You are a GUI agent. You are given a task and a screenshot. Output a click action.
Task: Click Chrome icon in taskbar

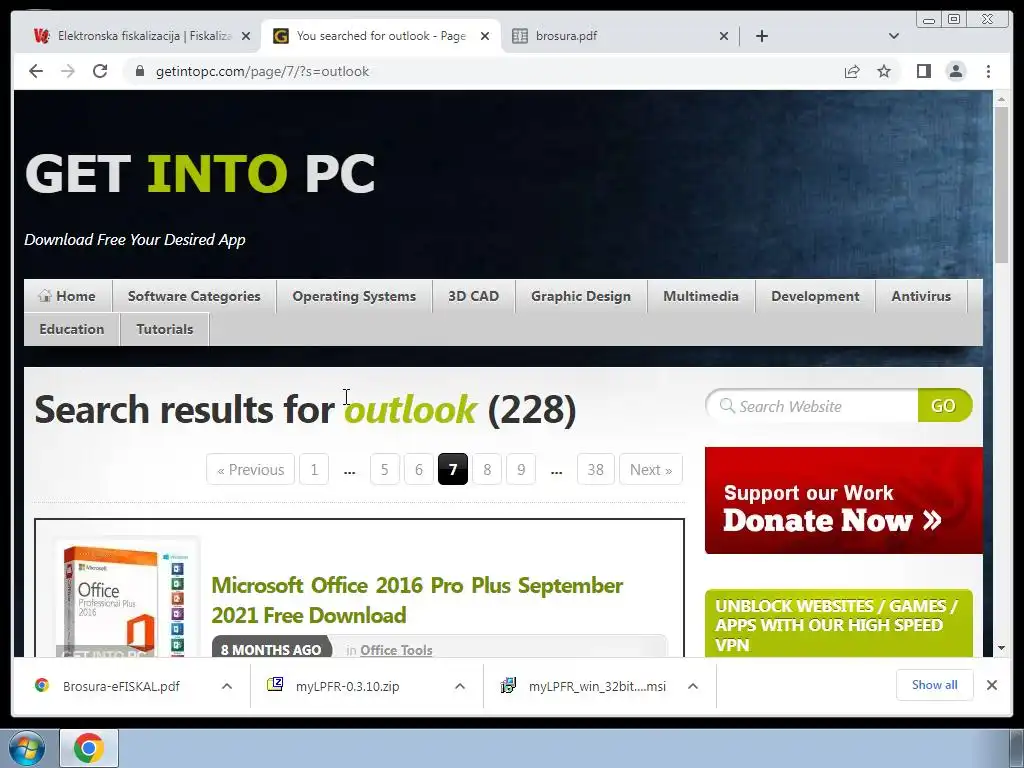89,748
